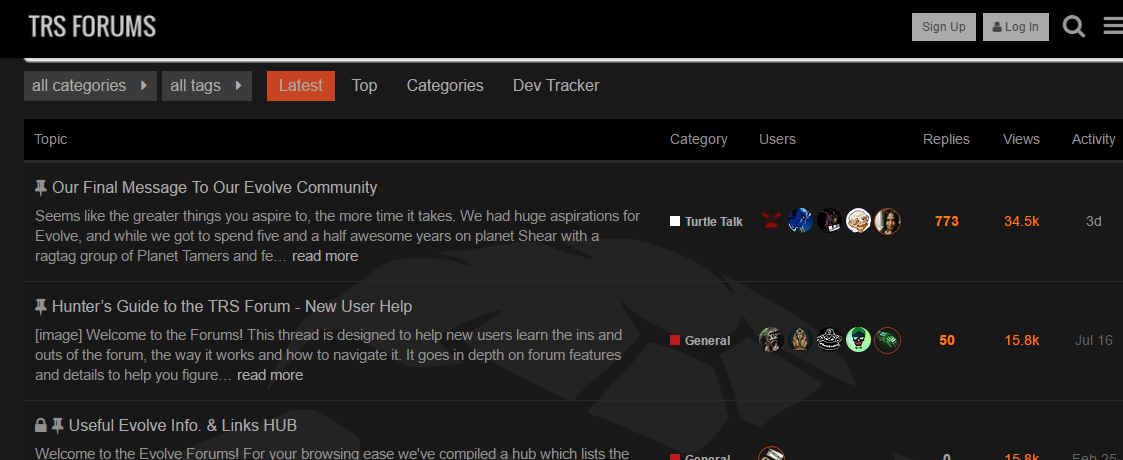Open the search magnifier icon
This screenshot has width=1123, height=460.
click(1074, 27)
